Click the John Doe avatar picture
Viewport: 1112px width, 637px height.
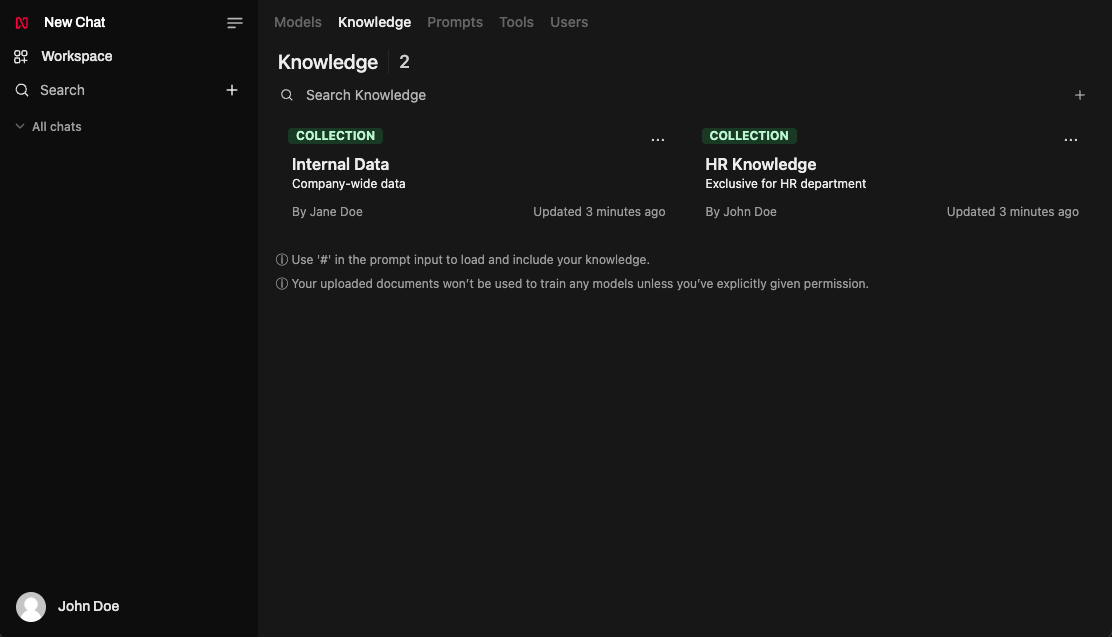(x=31, y=607)
